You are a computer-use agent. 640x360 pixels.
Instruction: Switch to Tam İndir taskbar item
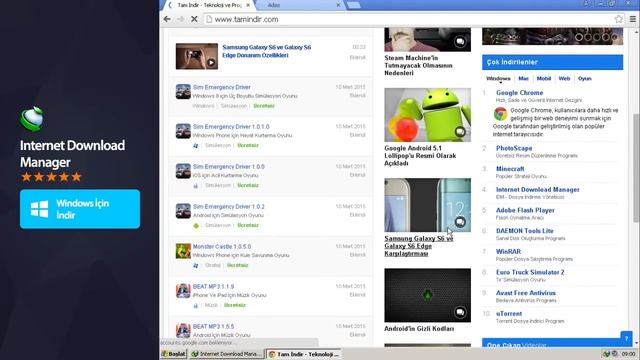pos(304,354)
